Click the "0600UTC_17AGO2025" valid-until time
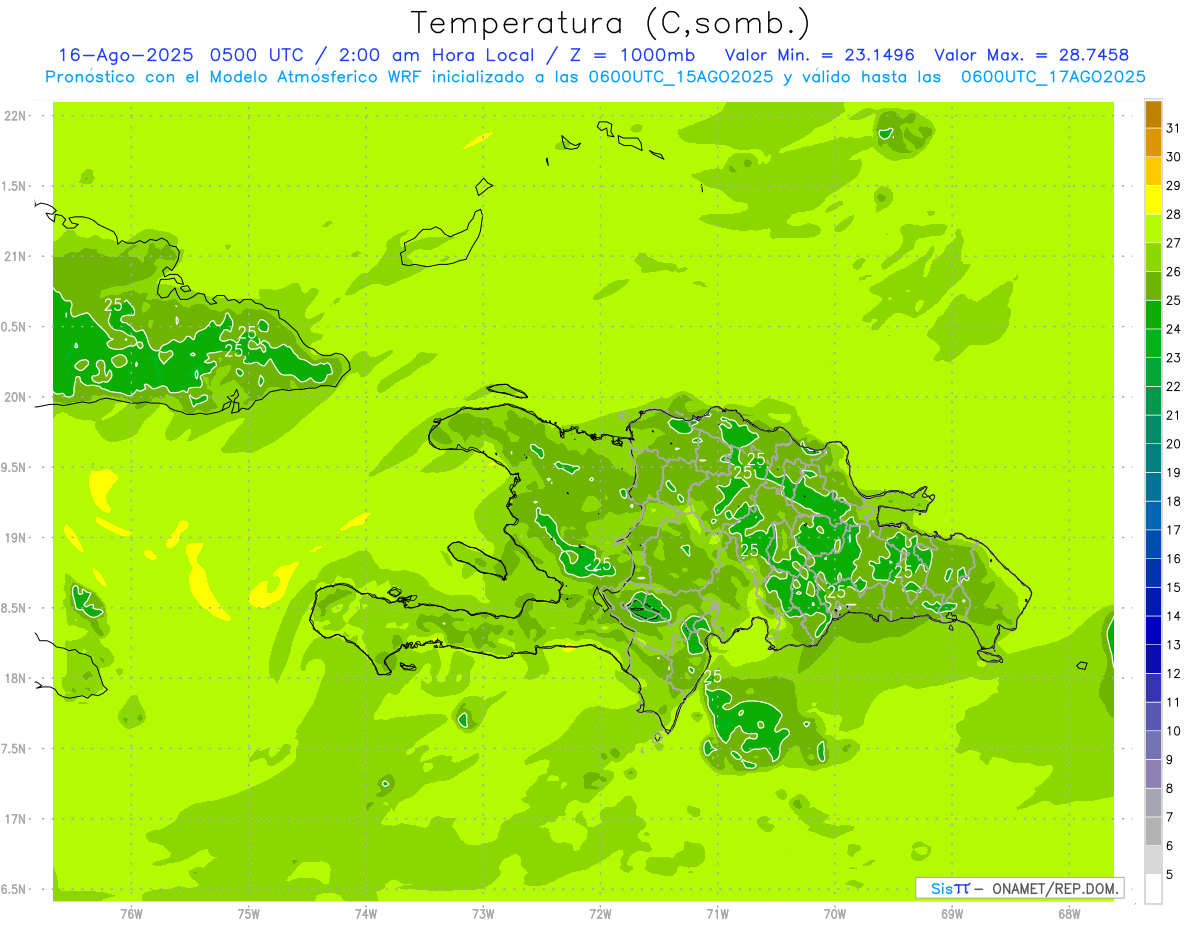This screenshot has height=927, width=1200. [x=1053, y=77]
